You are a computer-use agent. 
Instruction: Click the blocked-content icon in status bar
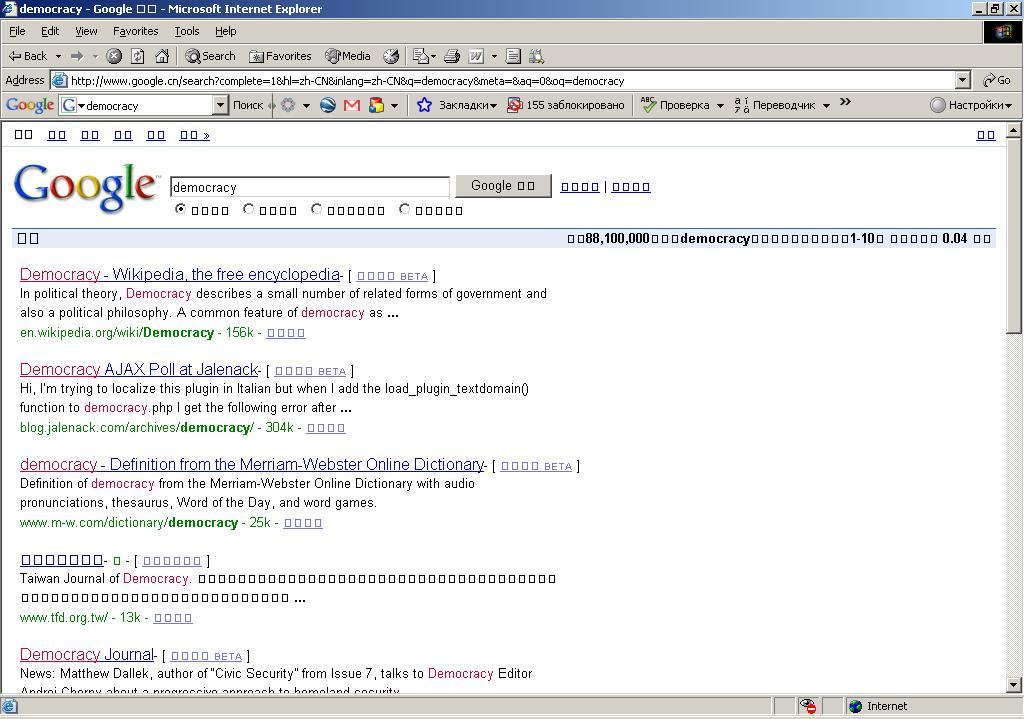pyautogui.click(x=808, y=706)
